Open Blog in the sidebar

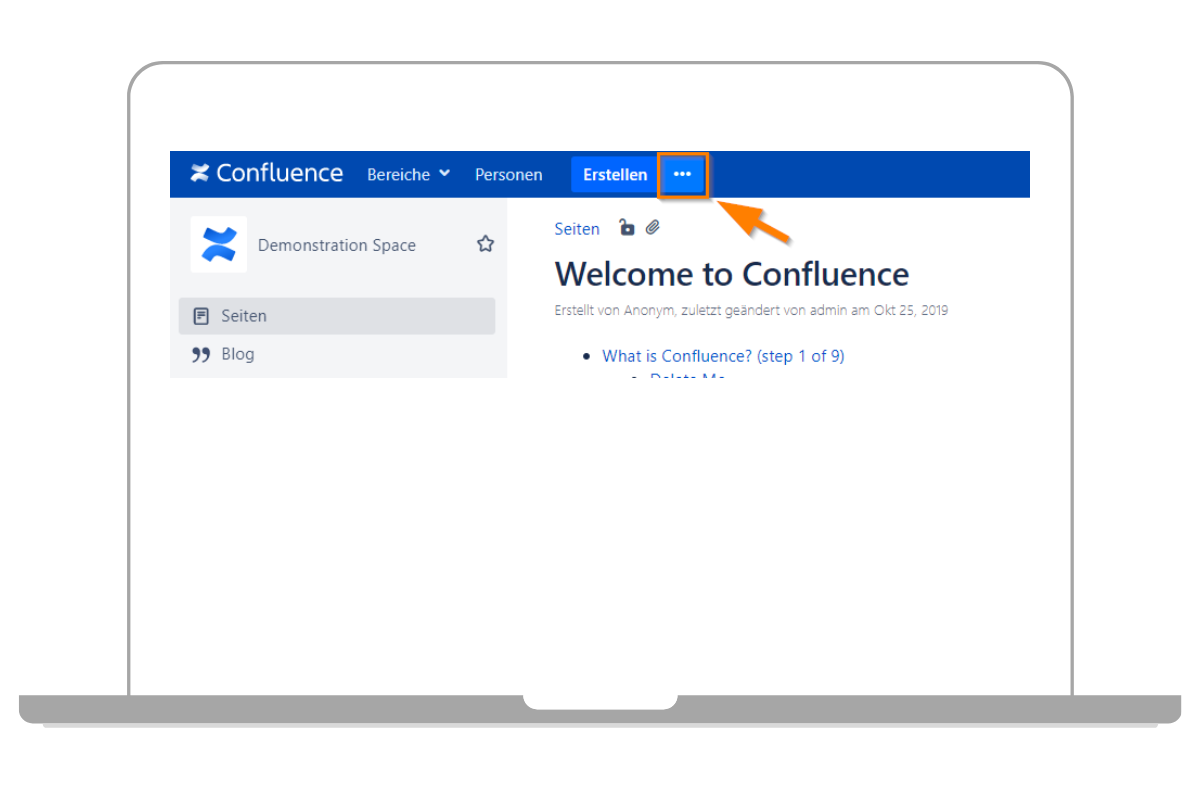(x=238, y=354)
